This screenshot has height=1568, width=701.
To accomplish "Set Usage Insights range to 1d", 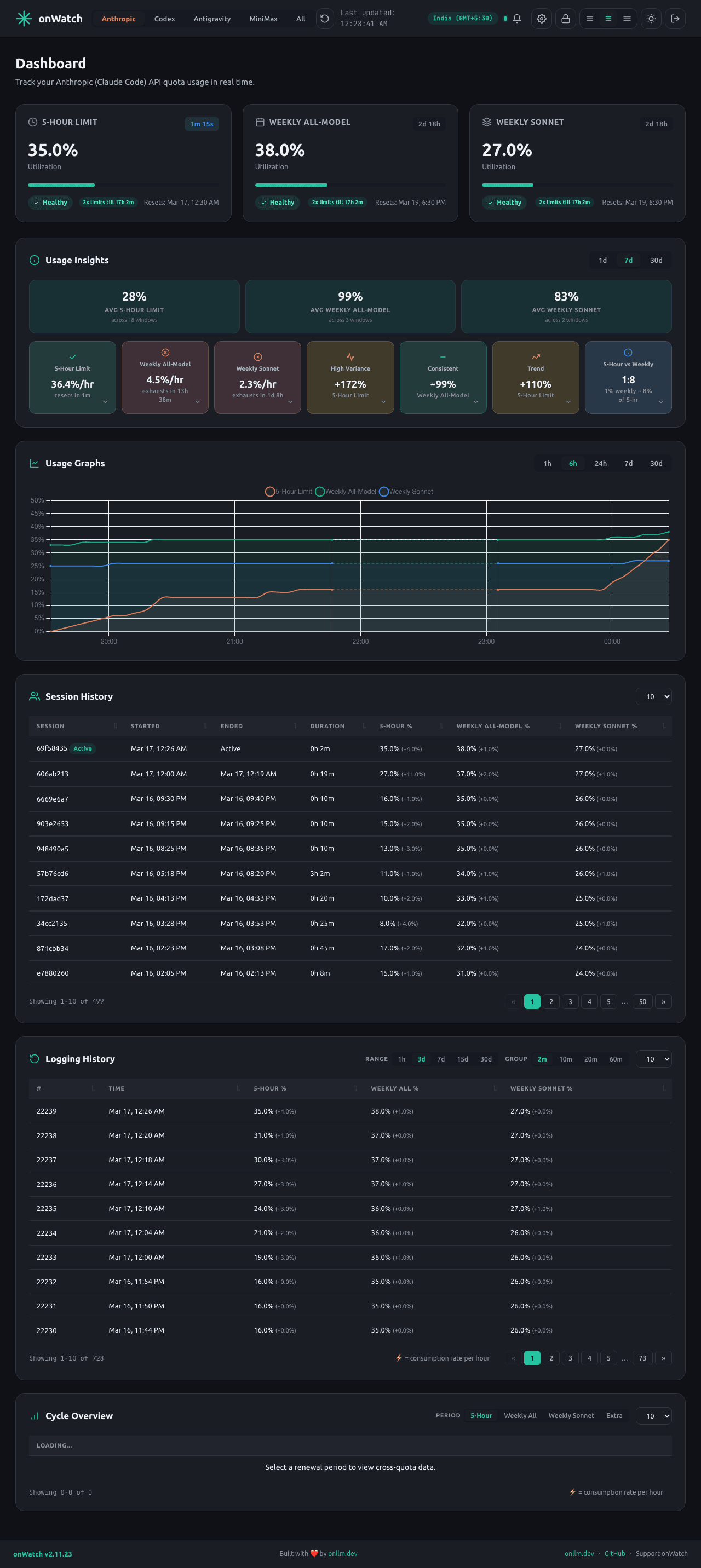I will [602, 260].
